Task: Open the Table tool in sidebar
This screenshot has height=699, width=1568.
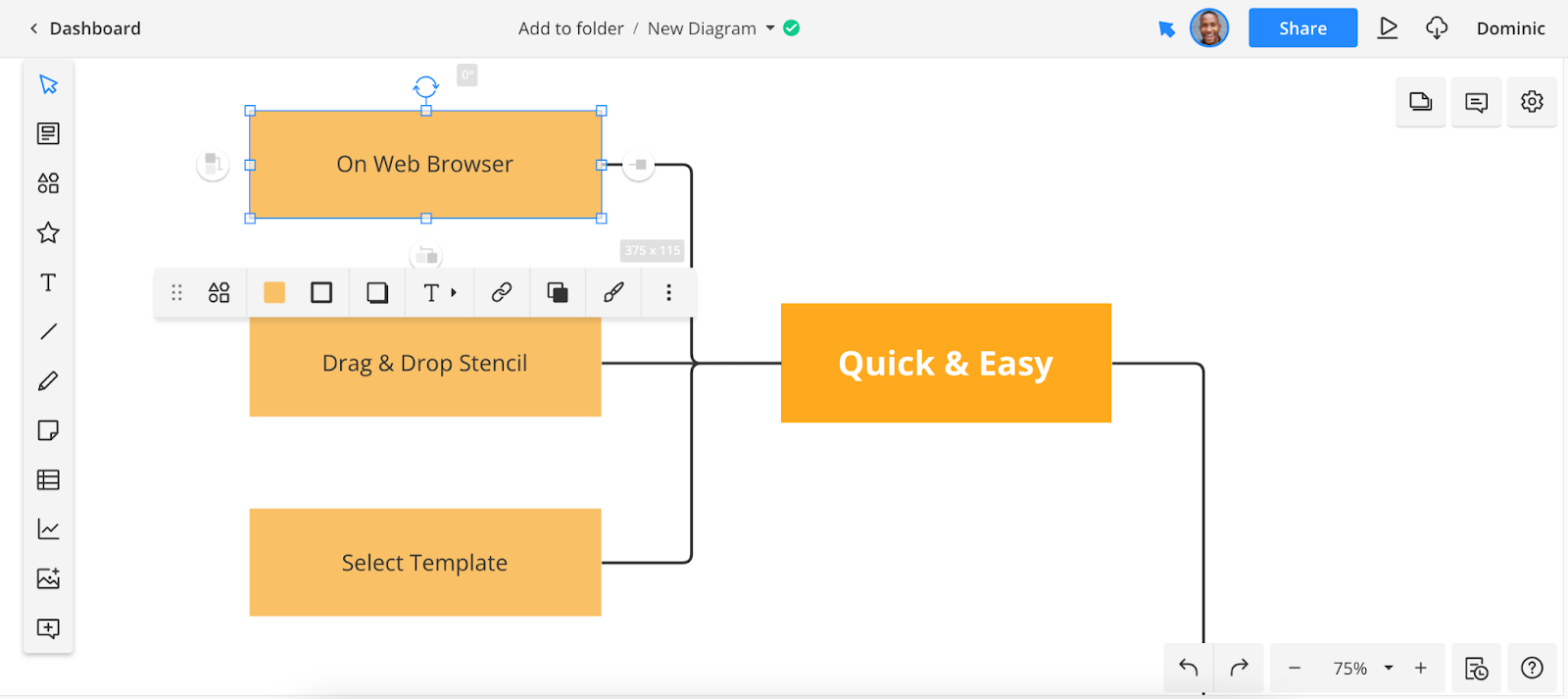Action: [x=48, y=479]
